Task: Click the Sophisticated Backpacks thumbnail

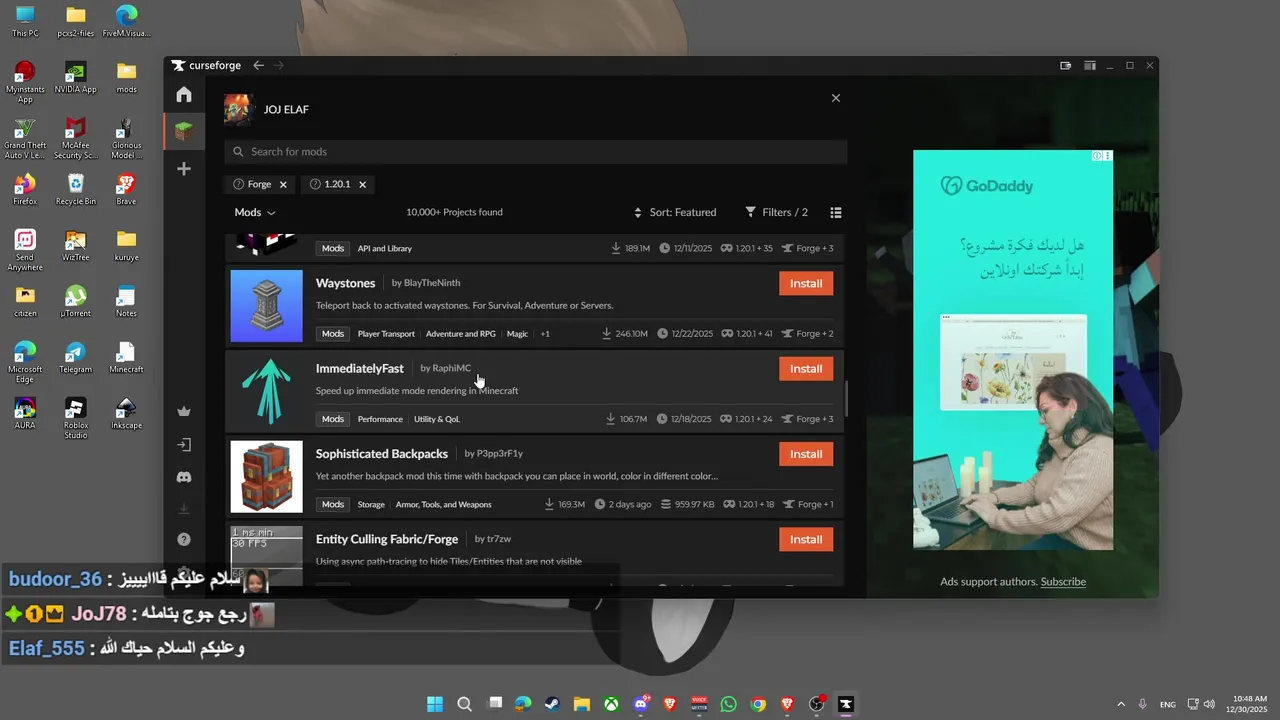Action: click(266, 477)
